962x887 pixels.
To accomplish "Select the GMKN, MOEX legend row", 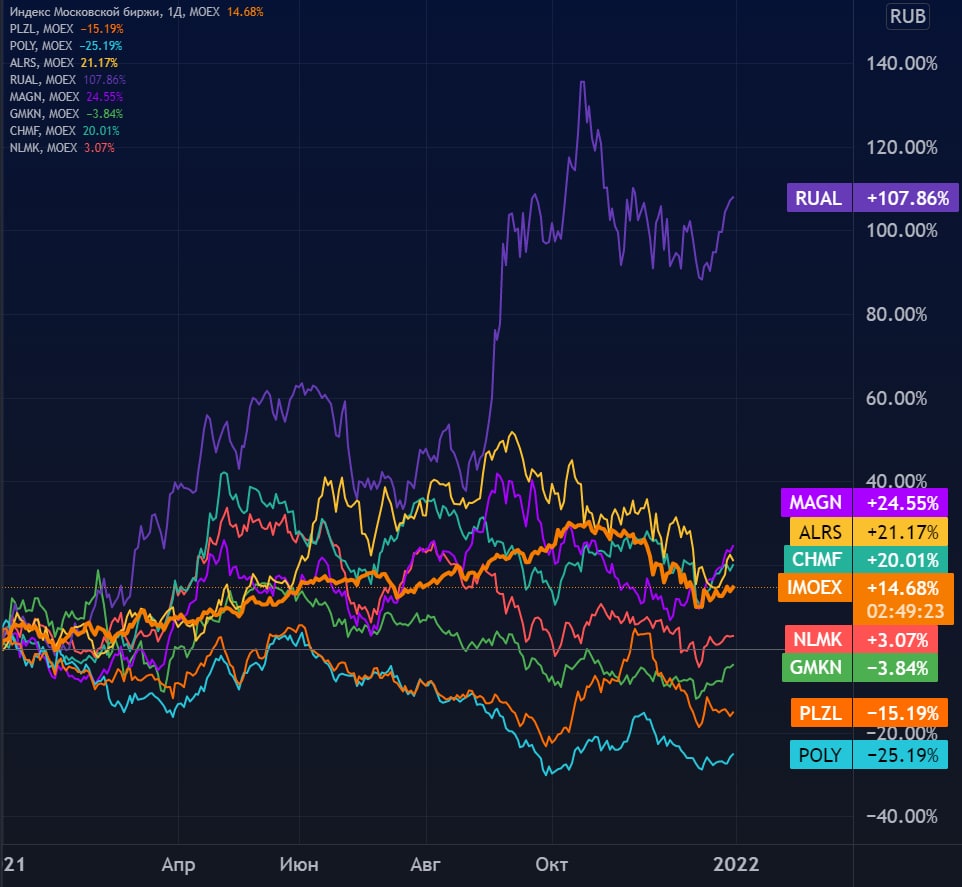I will [66, 113].
